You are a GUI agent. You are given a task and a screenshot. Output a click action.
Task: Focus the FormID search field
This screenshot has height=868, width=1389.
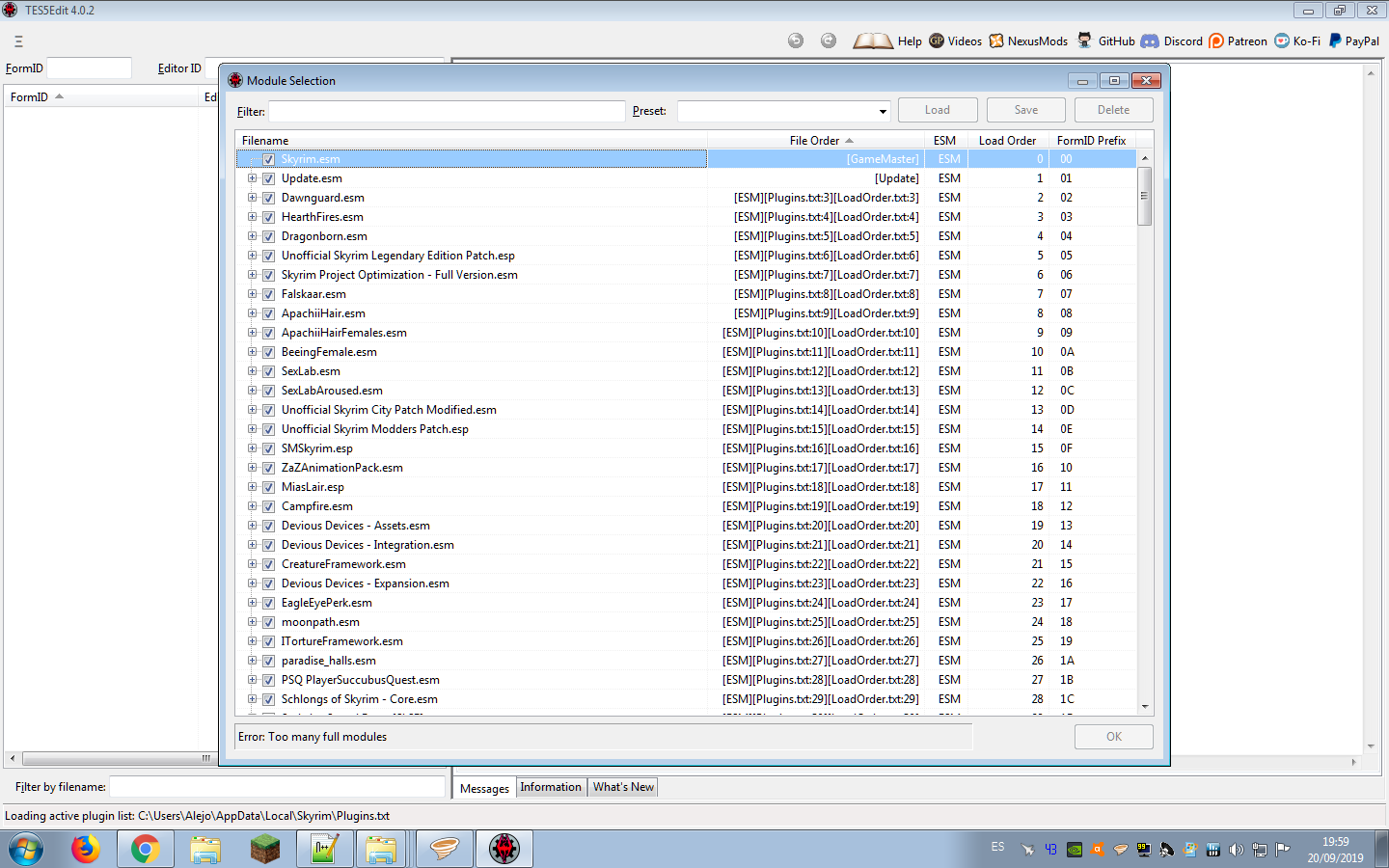tap(89, 68)
